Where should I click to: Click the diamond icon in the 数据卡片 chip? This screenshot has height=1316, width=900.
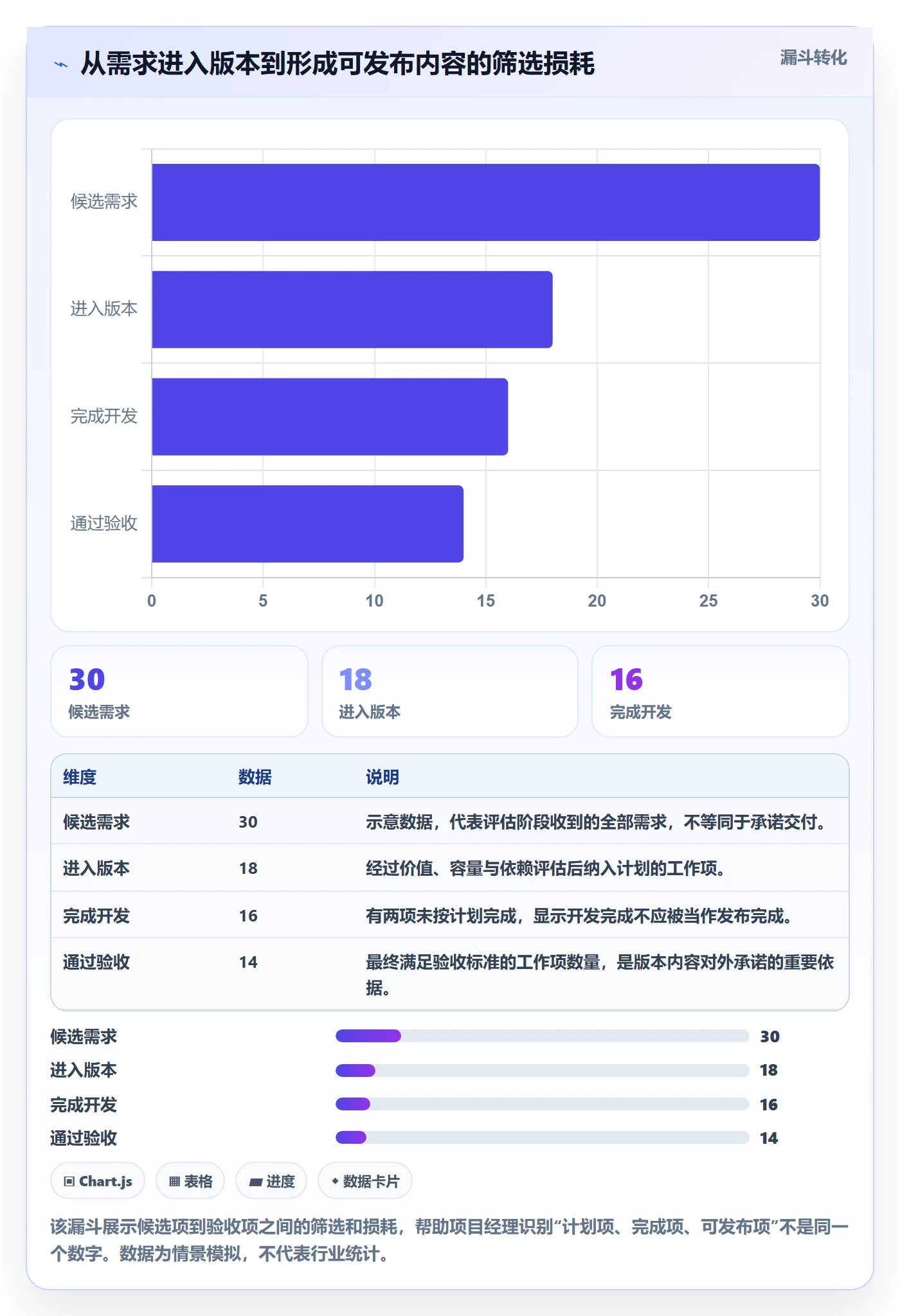(335, 1181)
